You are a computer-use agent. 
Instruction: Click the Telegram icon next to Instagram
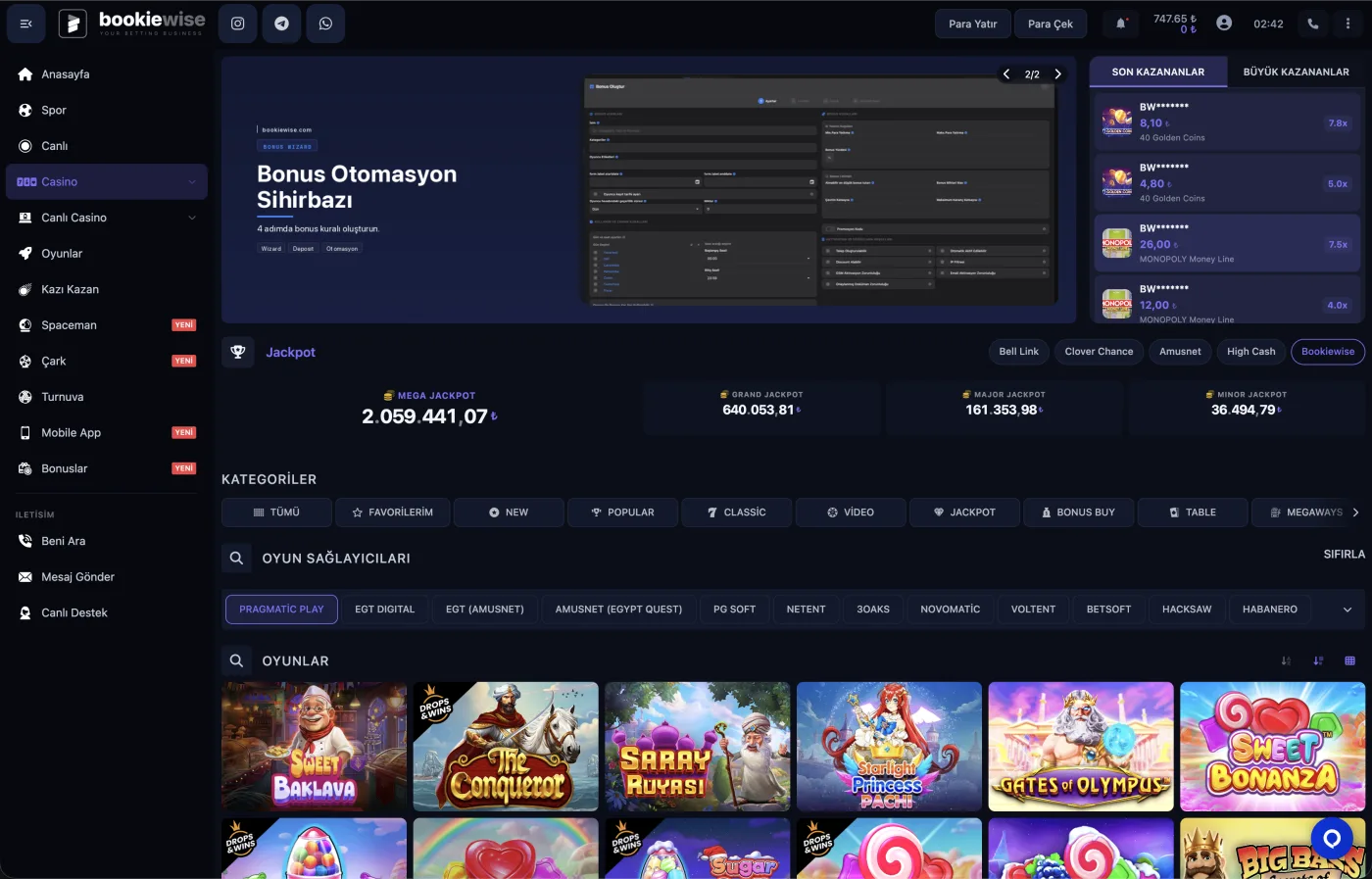(x=281, y=23)
